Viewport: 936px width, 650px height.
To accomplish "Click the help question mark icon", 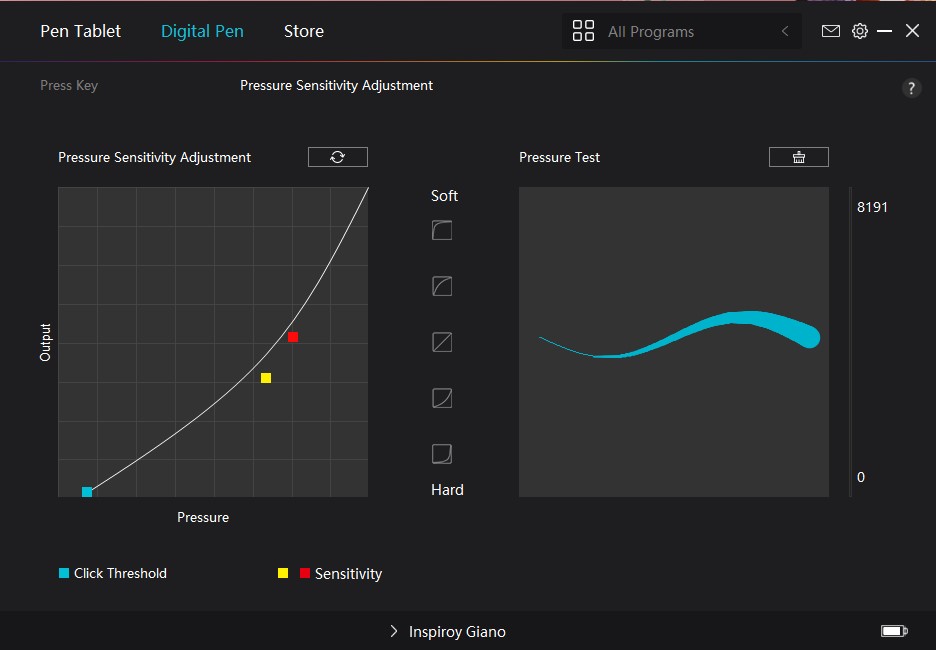I will tap(911, 88).
